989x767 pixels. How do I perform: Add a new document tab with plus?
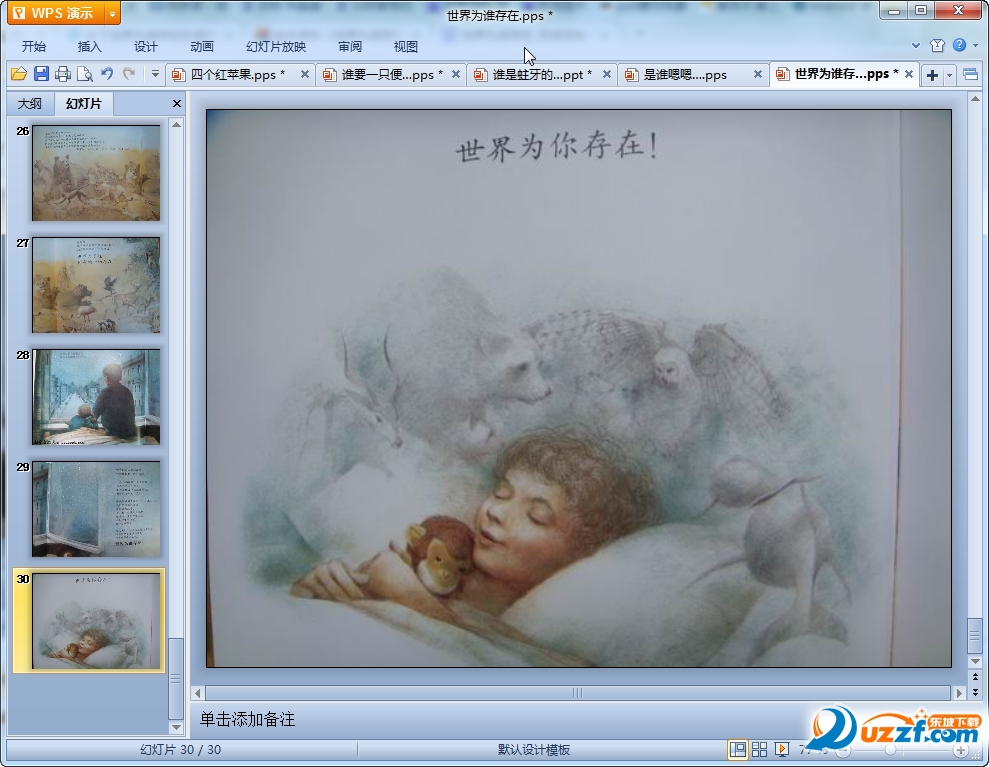coord(932,75)
